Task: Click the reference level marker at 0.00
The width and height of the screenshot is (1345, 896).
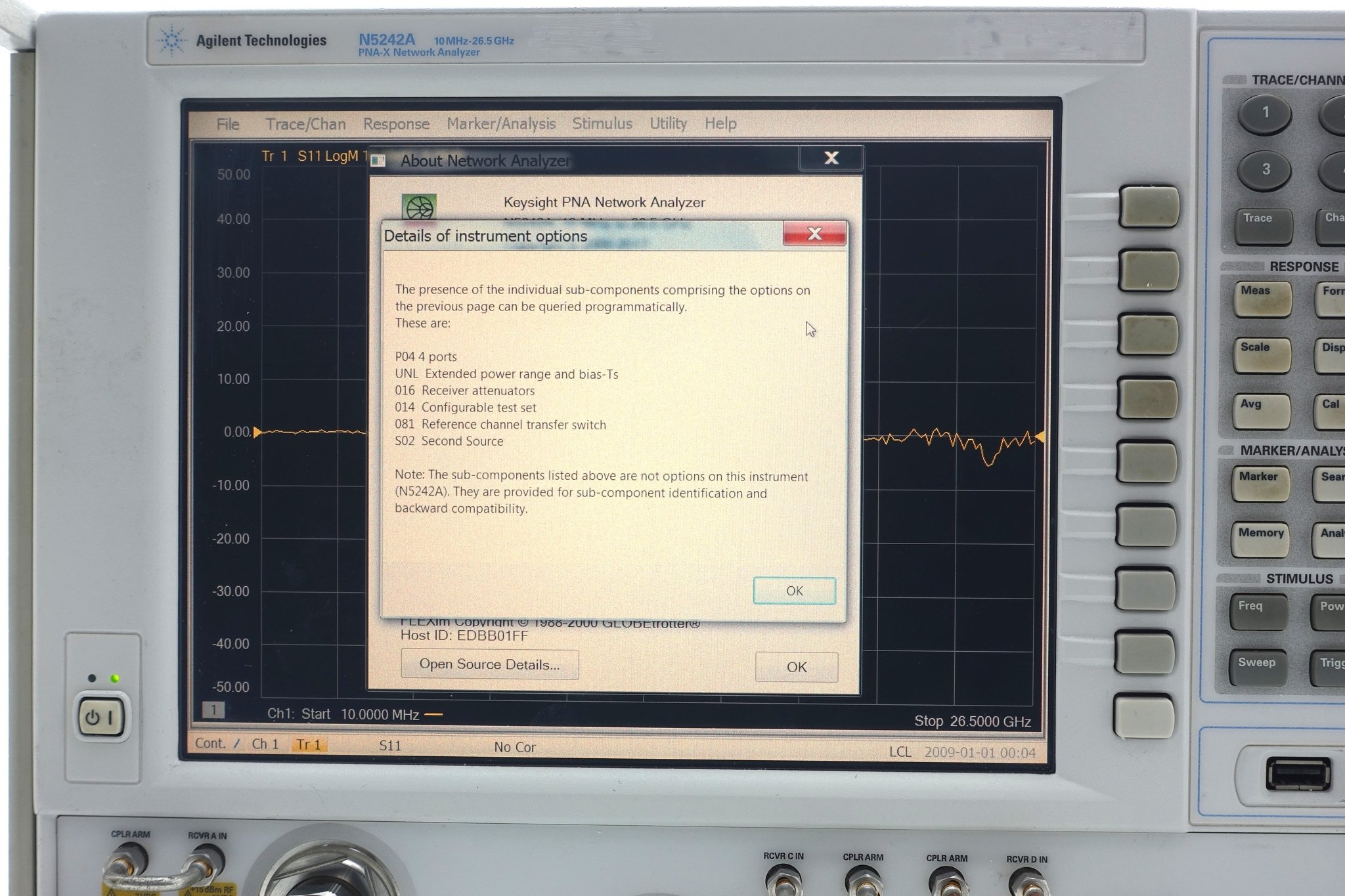Action: 257,432
